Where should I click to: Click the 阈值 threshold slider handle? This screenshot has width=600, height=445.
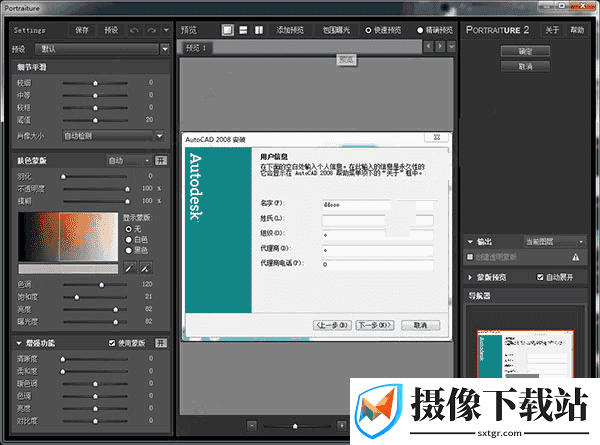[x=95, y=120]
